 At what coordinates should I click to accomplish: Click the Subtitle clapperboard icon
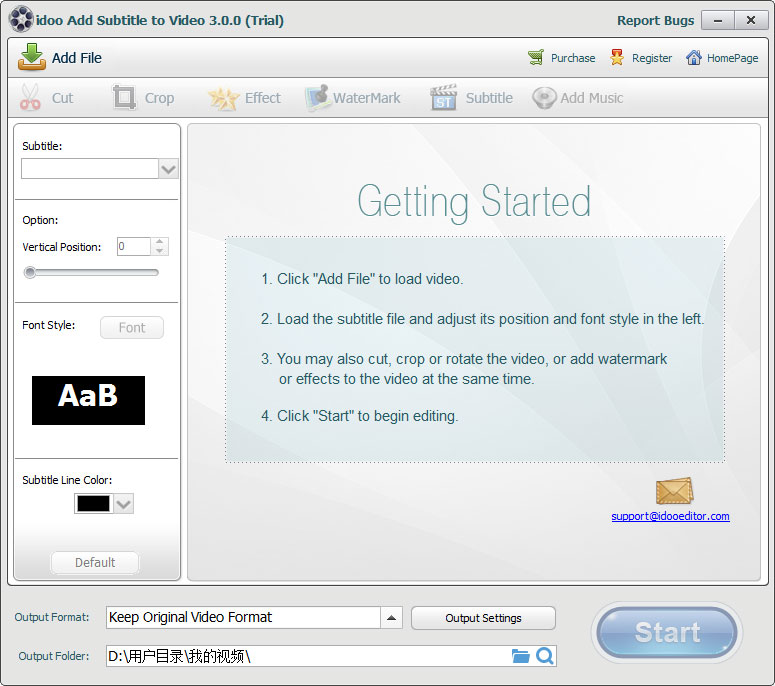pos(443,97)
